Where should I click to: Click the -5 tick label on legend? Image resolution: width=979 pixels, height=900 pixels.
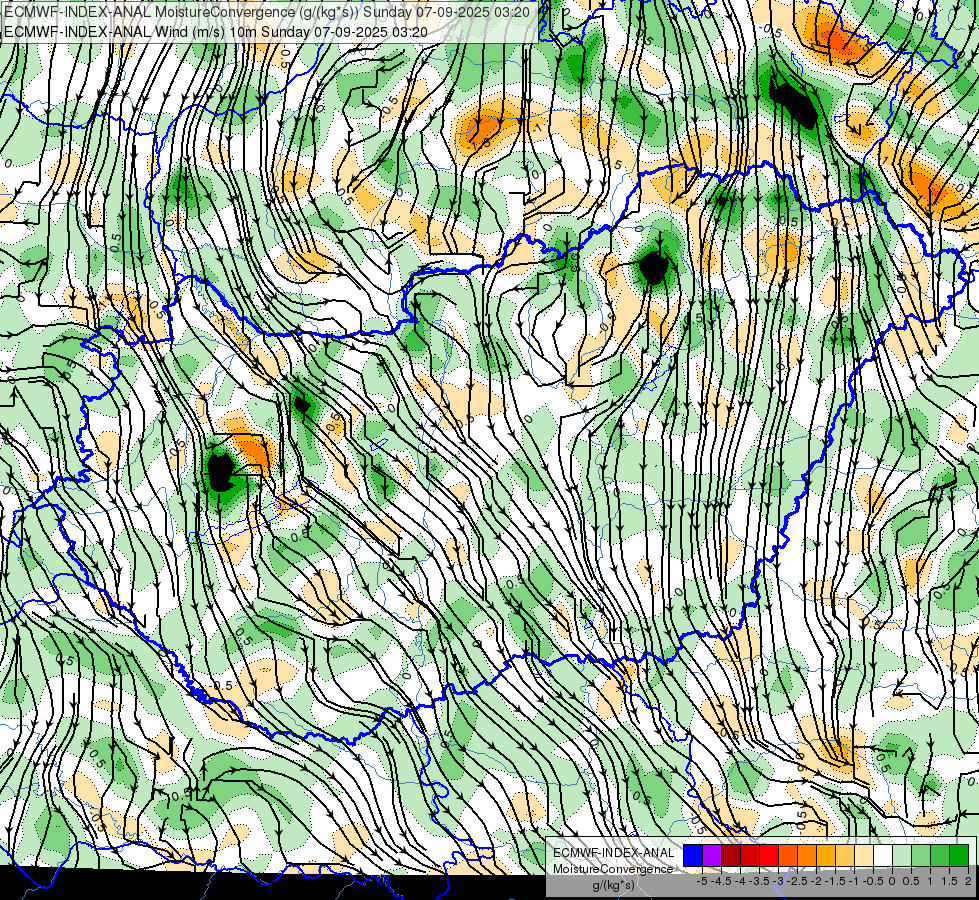pyautogui.click(x=702, y=881)
